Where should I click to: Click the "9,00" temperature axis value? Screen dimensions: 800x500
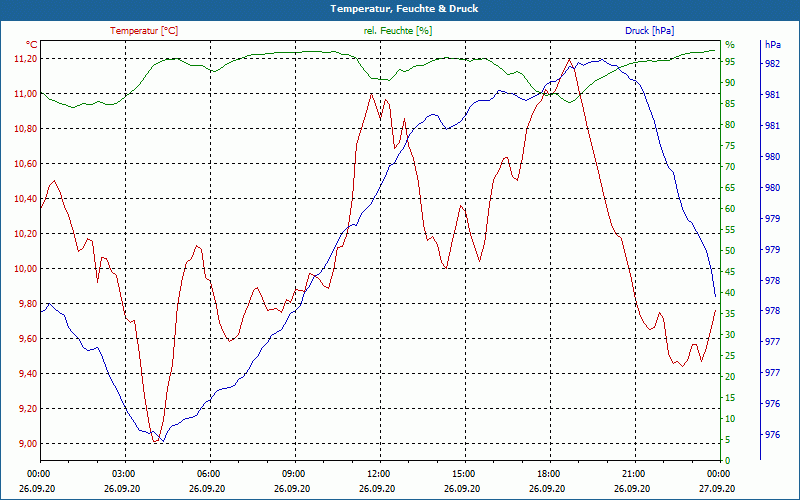[28, 444]
